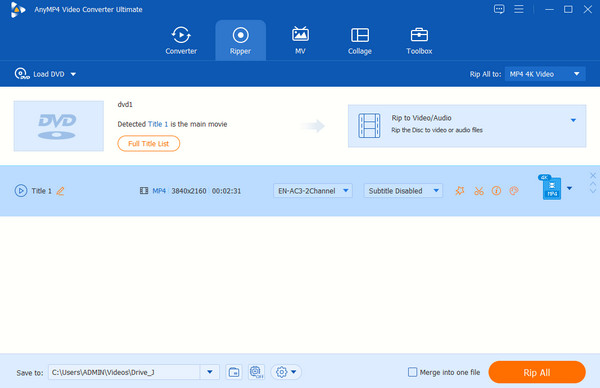Move Title 1 down with arrow
Viewport: 600px width, 388px height.
(593, 191)
